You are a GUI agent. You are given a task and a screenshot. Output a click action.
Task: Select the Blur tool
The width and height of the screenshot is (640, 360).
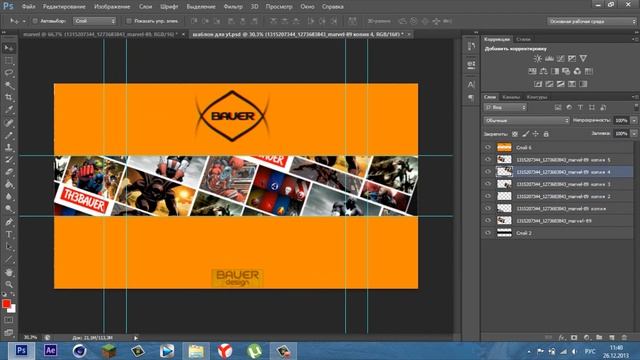coord(9,197)
